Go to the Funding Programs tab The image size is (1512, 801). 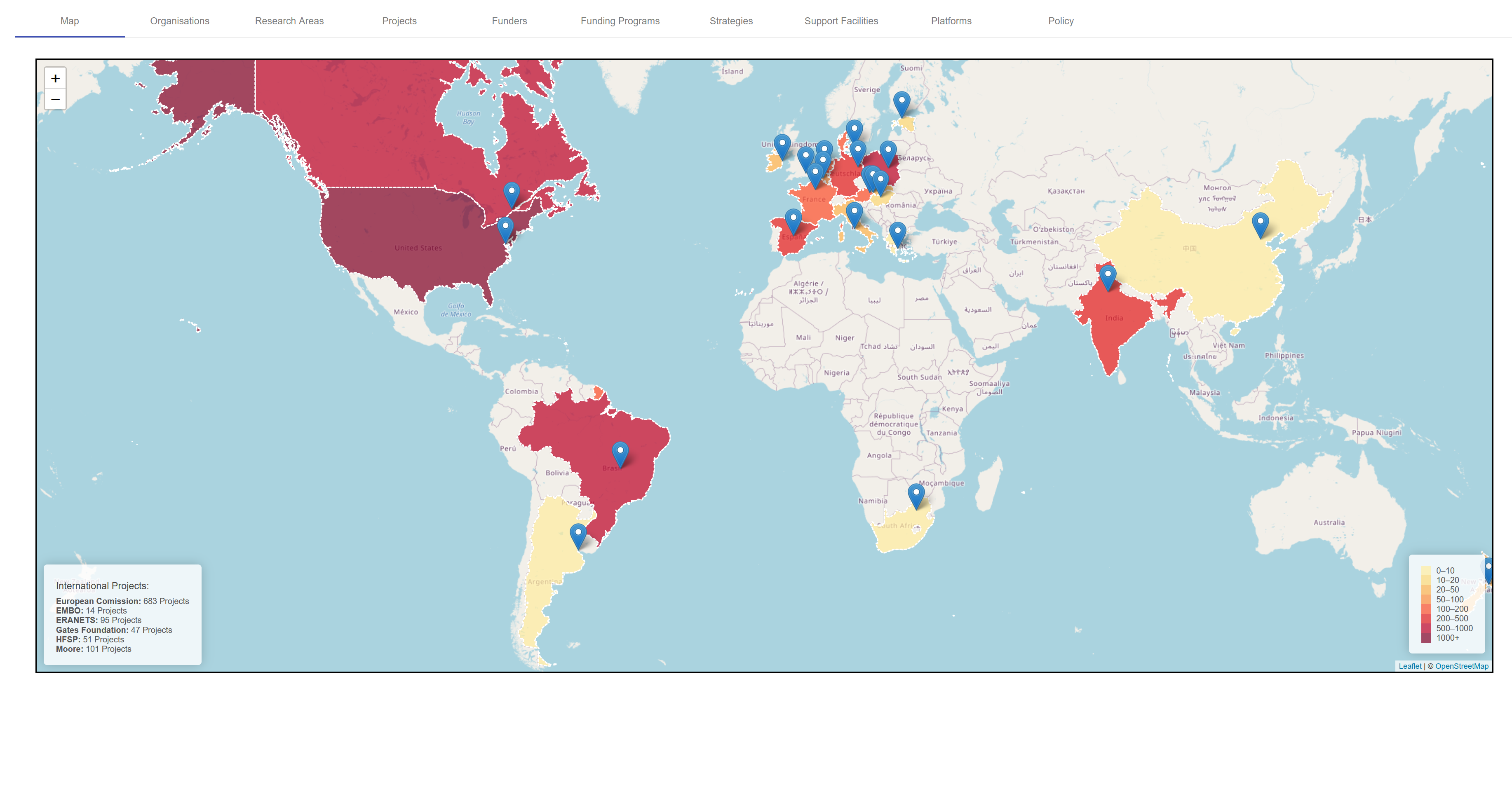click(x=620, y=21)
